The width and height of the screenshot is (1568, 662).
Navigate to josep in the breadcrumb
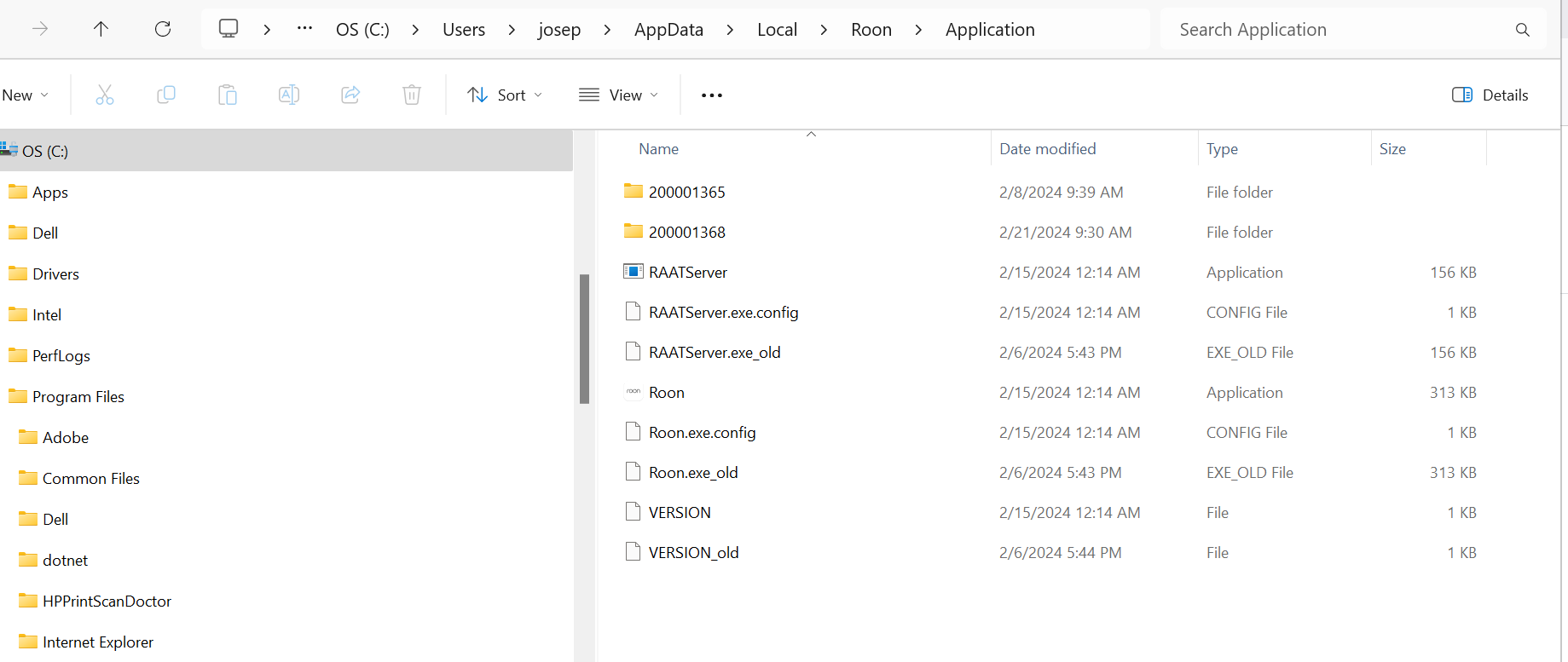click(x=559, y=30)
